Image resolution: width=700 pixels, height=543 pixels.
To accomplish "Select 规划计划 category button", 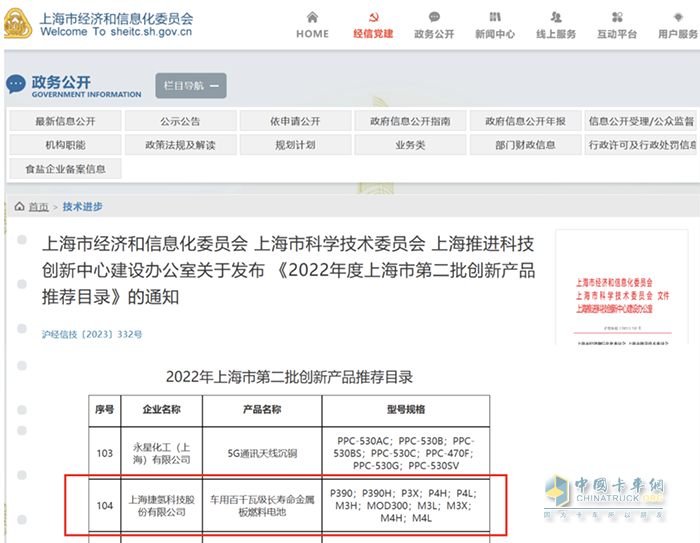I will click(x=295, y=145).
